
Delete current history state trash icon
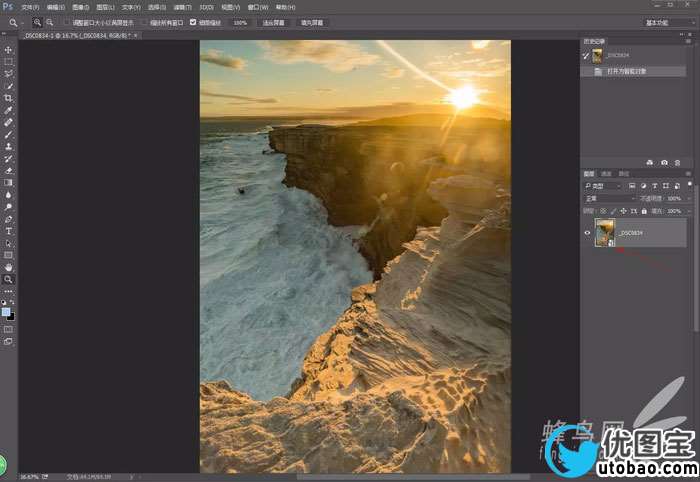click(x=678, y=162)
